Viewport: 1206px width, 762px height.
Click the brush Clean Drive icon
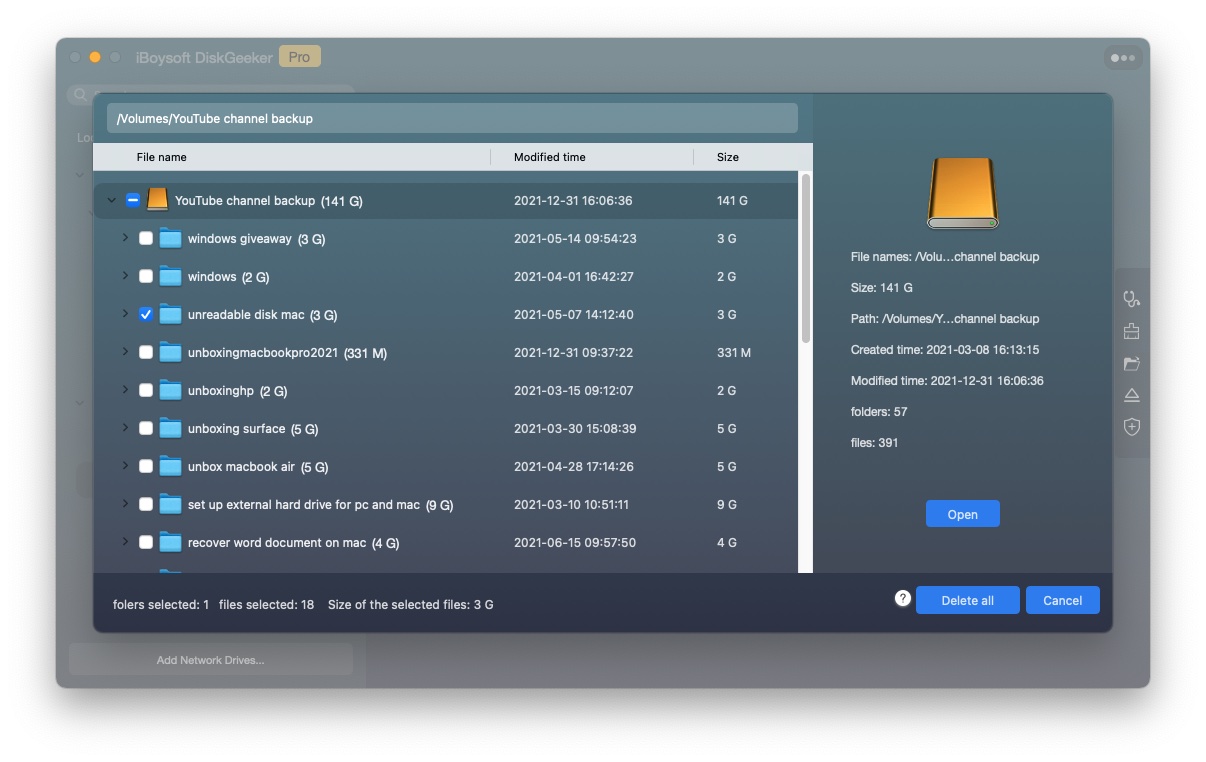[x=1131, y=331]
